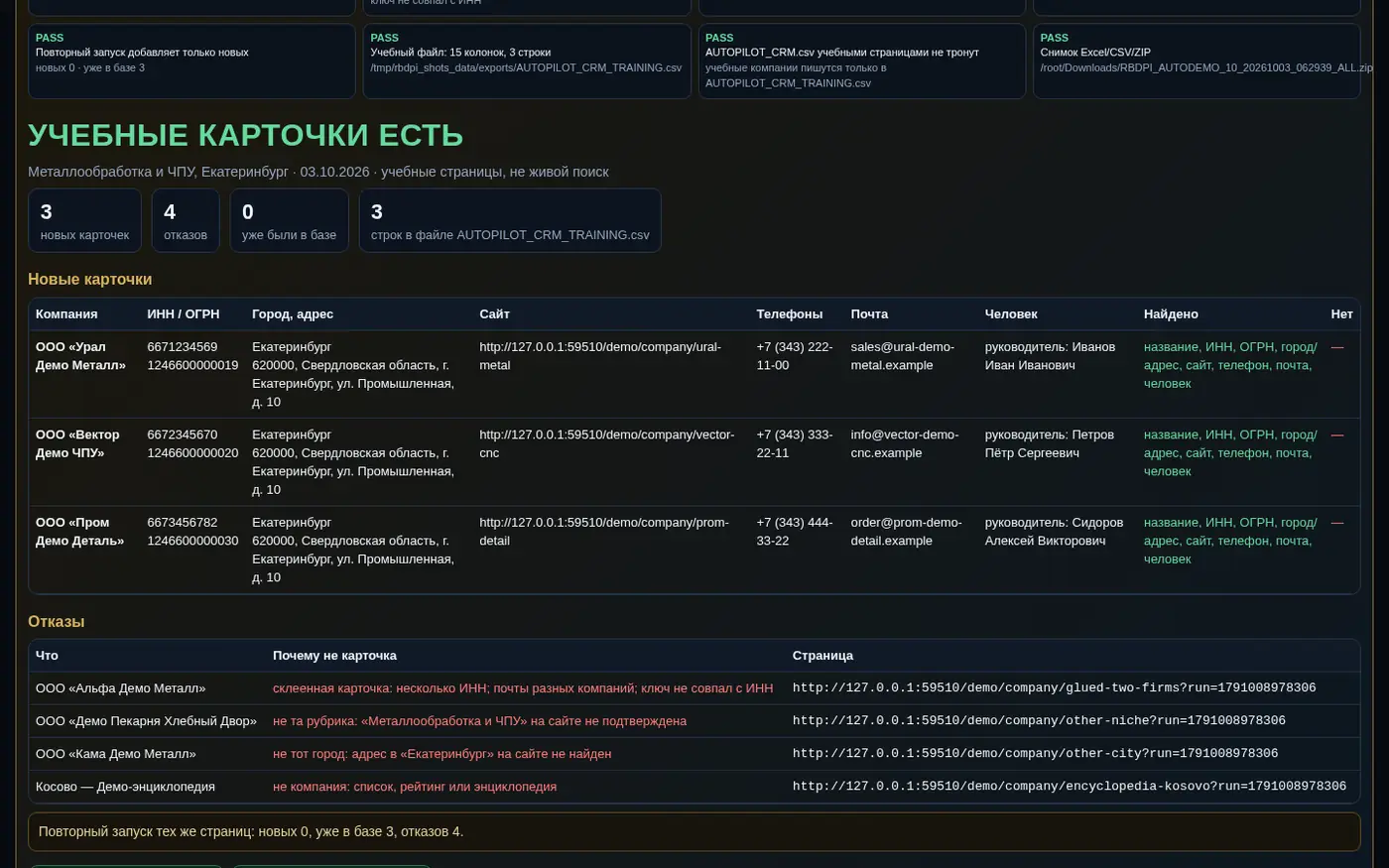This screenshot has width=1389, height=868.
Task: Click the 'Телефоны' column header
Action: point(790,314)
